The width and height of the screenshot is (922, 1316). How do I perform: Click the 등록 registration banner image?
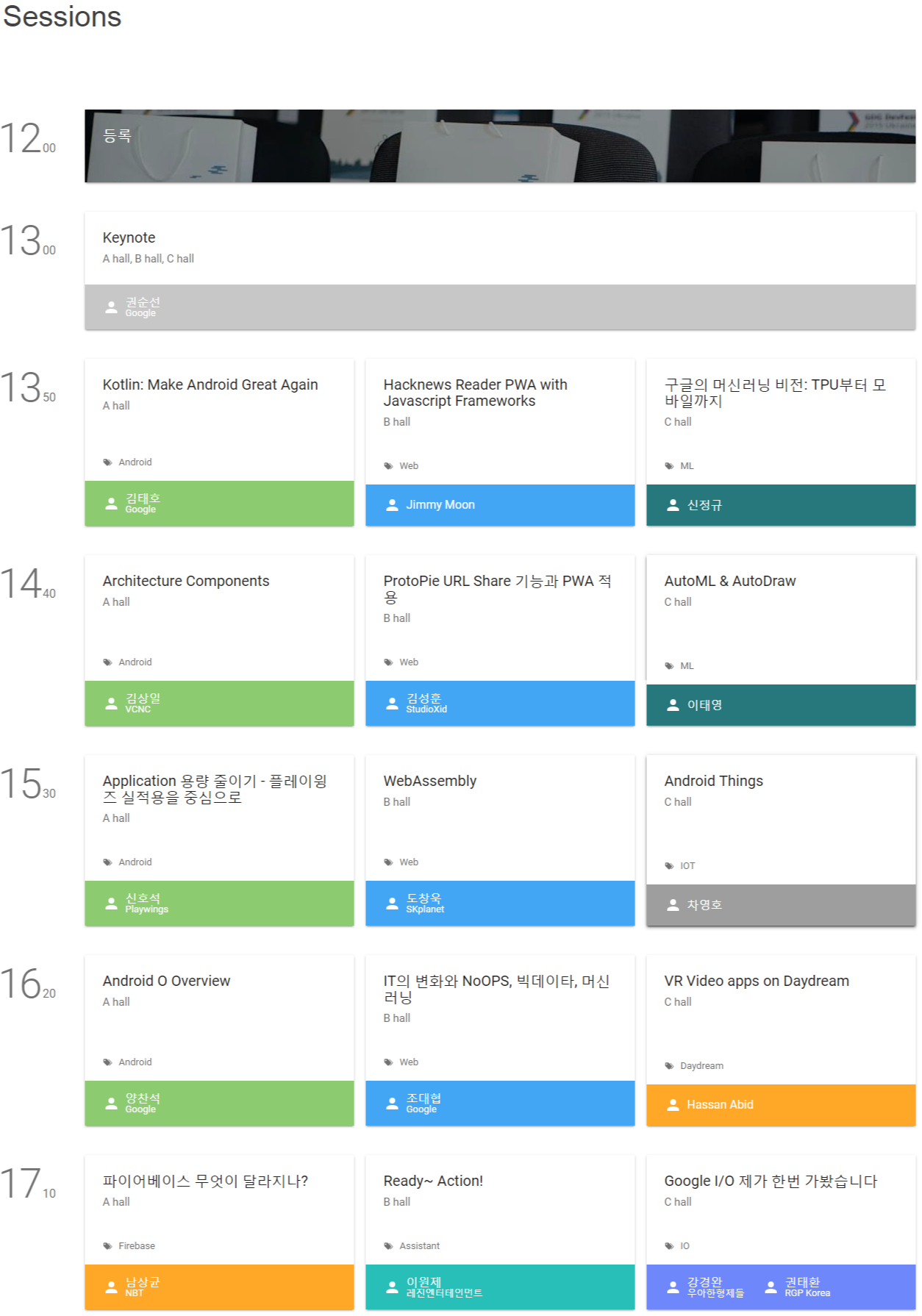(x=500, y=146)
